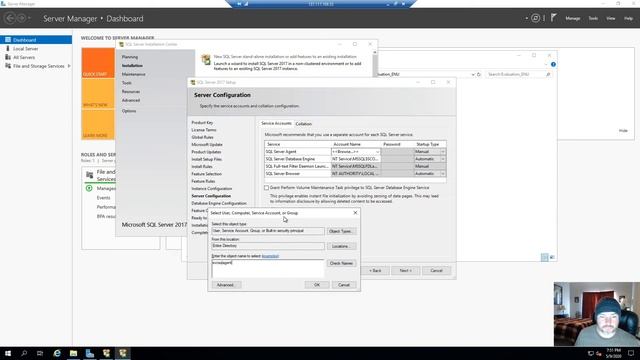Image resolution: width=640 pixels, height=360 pixels.
Task: Select Resources in SQL Server Installation Center
Action: coord(131,91)
